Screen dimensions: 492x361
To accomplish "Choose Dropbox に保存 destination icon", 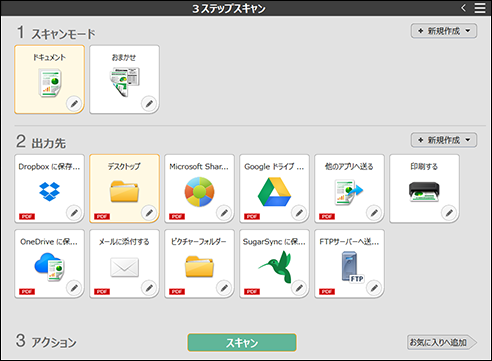I will point(49,191).
